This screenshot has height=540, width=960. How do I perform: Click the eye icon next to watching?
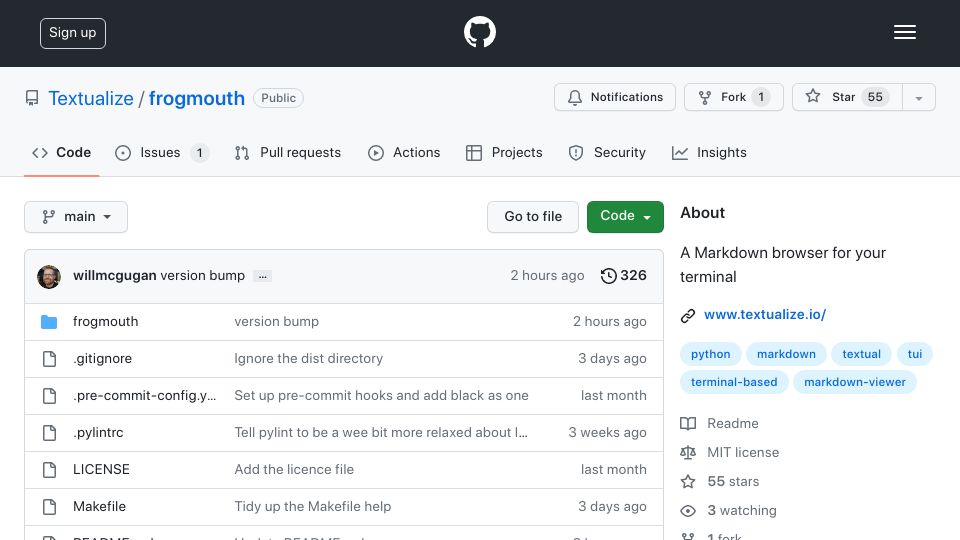pyautogui.click(x=688, y=511)
